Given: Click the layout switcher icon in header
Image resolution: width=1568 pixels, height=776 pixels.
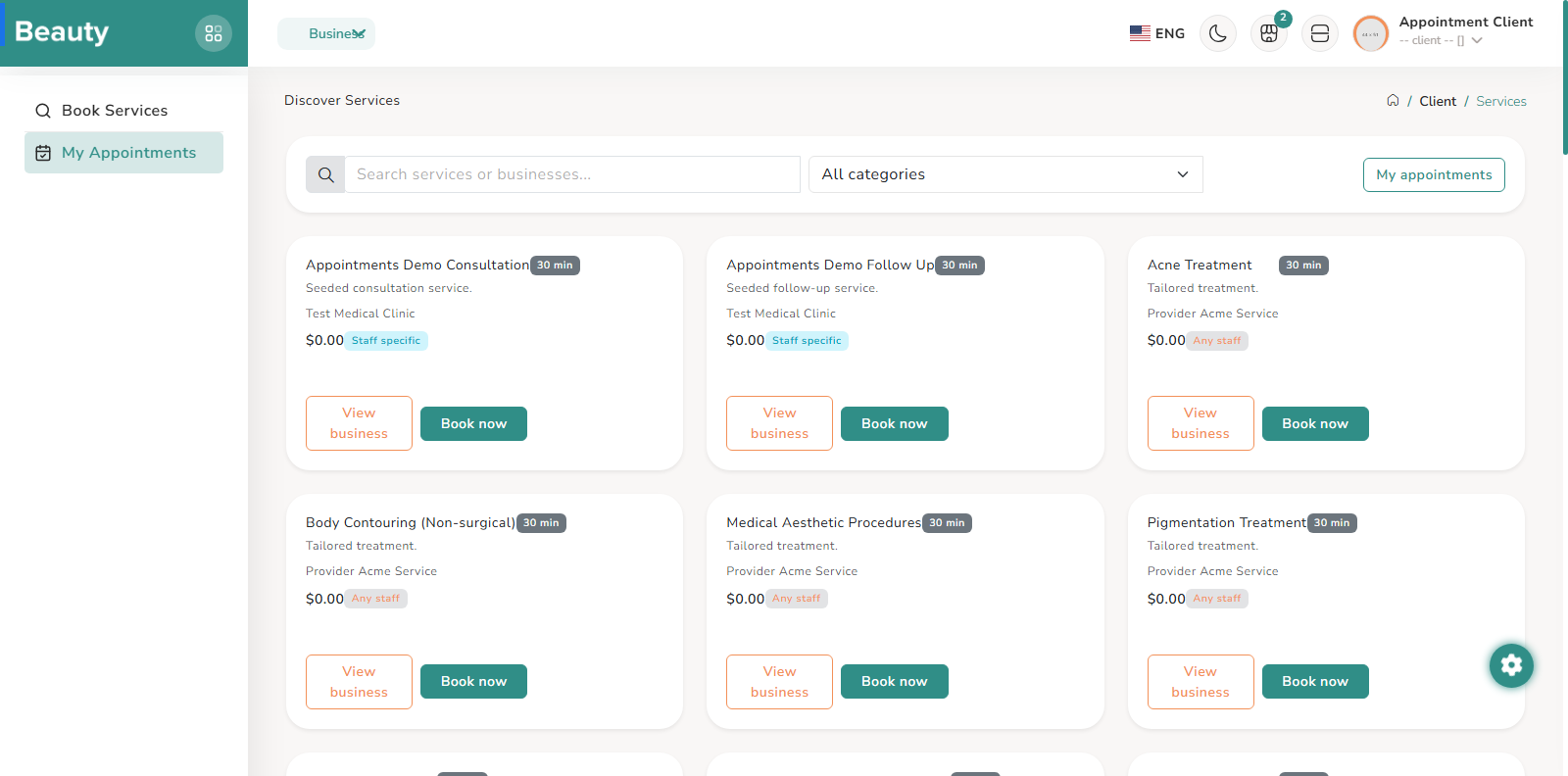Looking at the screenshot, I should pyautogui.click(x=1320, y=33).
